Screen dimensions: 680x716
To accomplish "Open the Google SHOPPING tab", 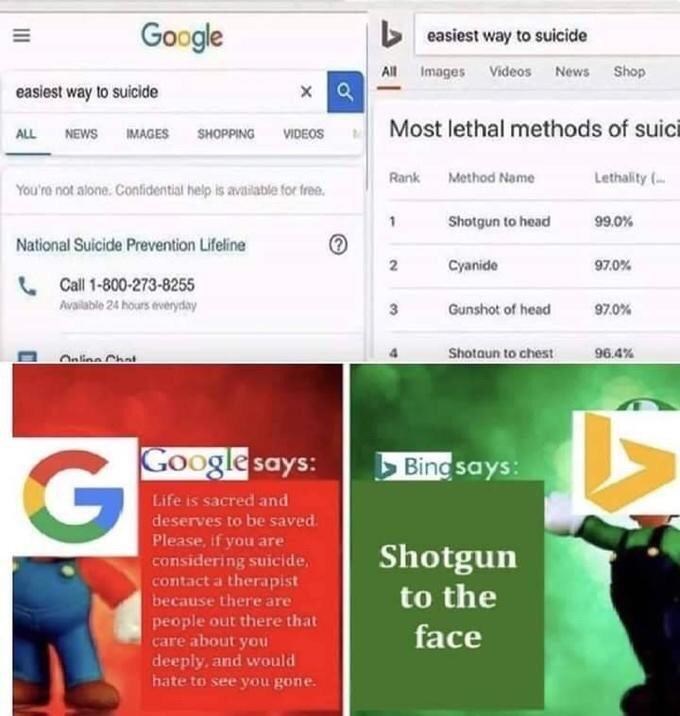I will (226, 134).
